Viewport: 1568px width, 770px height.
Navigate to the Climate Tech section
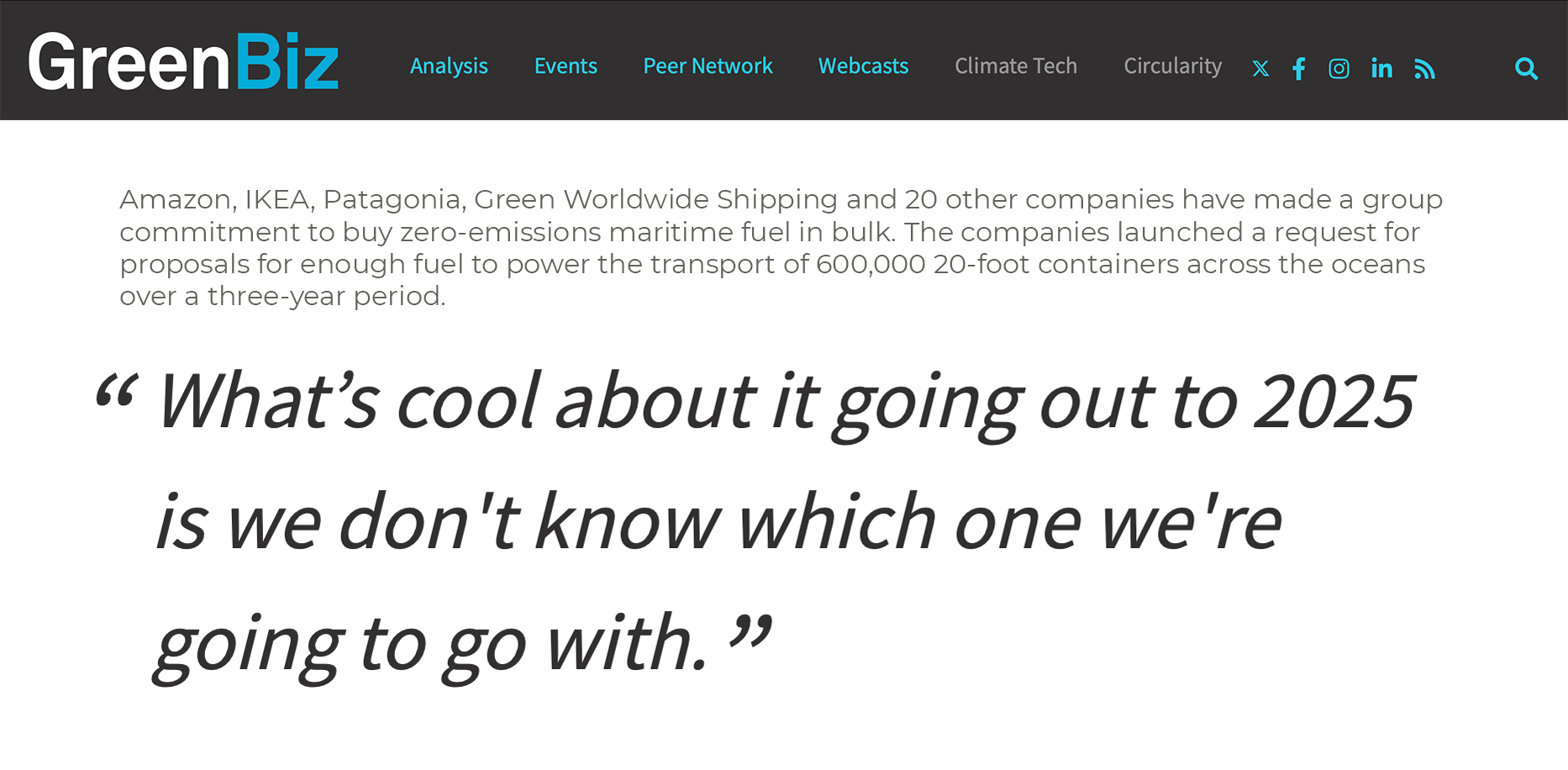(1016, 66)
